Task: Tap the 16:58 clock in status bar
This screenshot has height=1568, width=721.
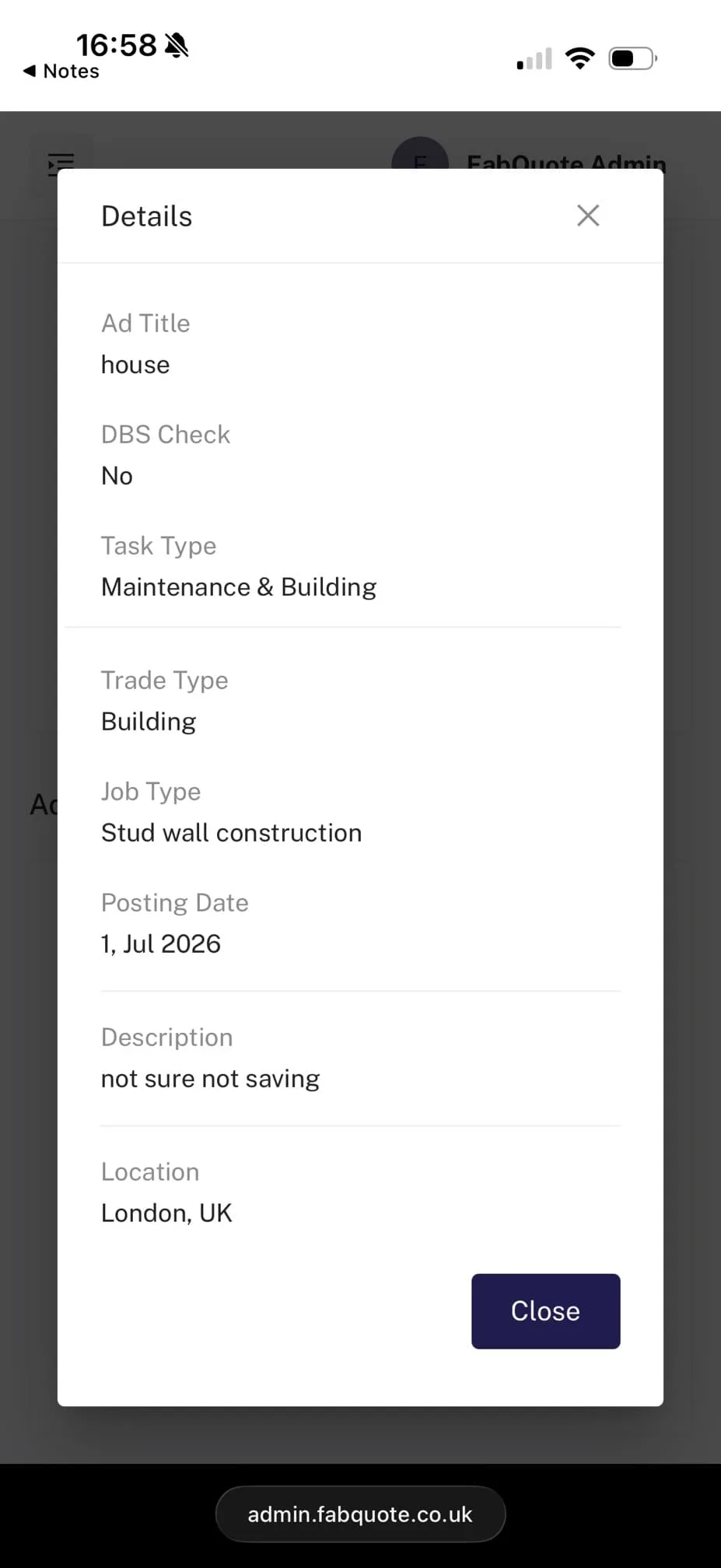Action: [116, 45]
